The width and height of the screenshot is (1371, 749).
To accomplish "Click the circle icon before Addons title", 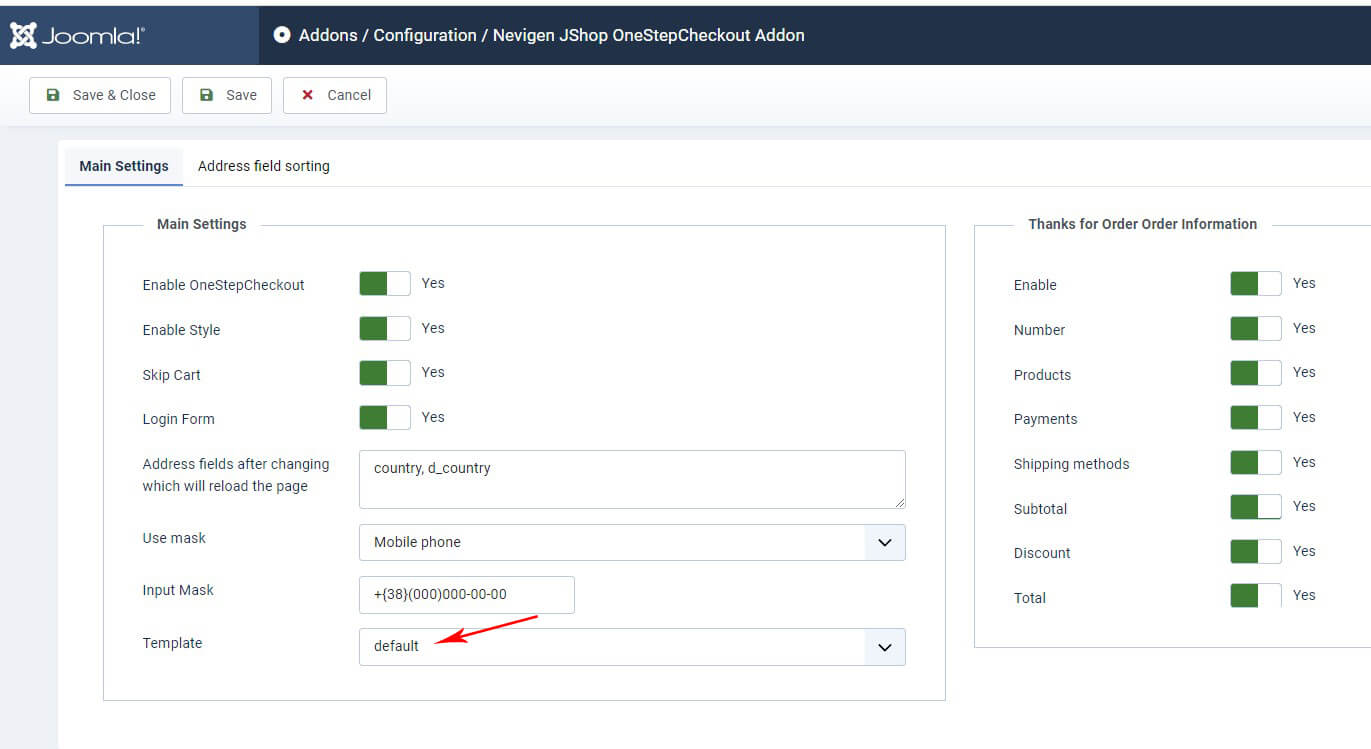I will pos(282,35).
